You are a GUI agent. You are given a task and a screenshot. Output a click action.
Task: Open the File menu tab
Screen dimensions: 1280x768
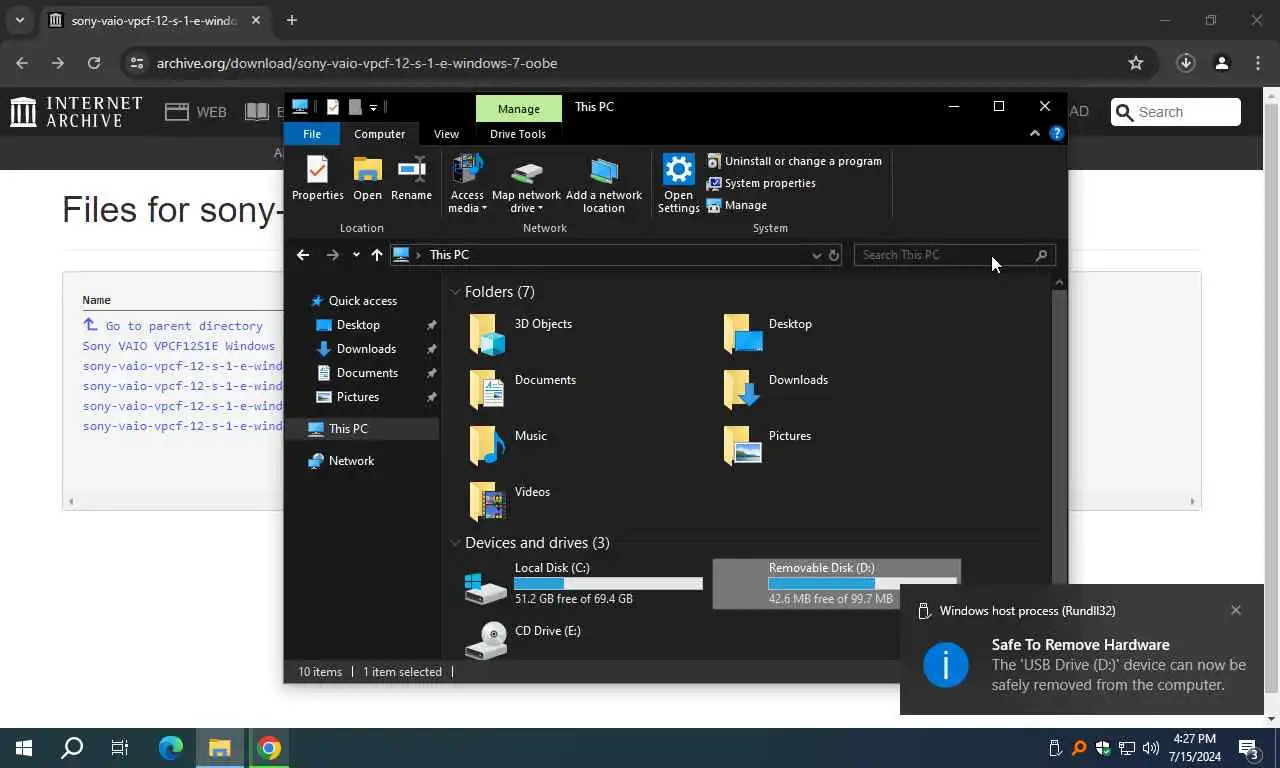coord(312,134)
